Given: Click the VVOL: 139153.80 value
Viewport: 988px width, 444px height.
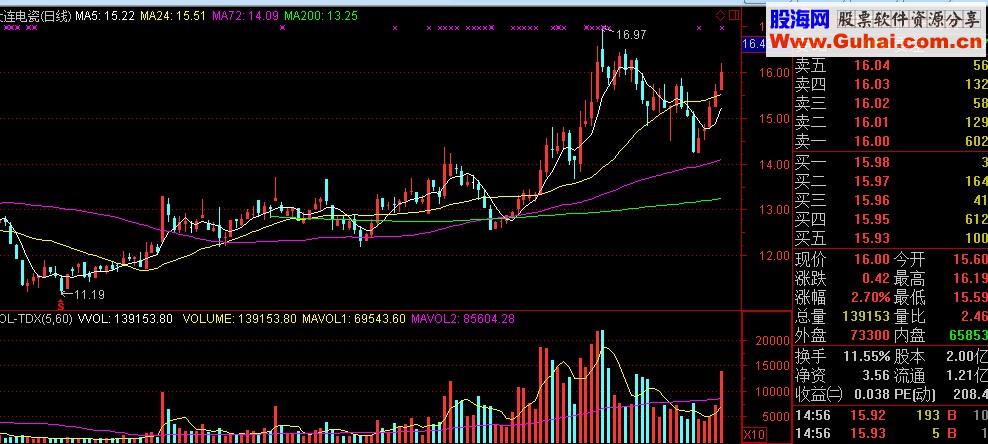Looking at the screenshot, I should [x=125, y=319].
